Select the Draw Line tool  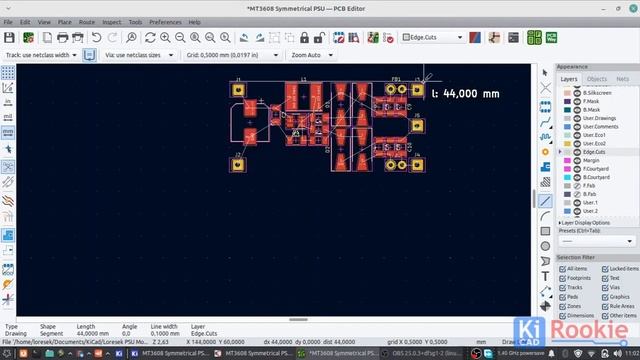click(x=545, y=201)
